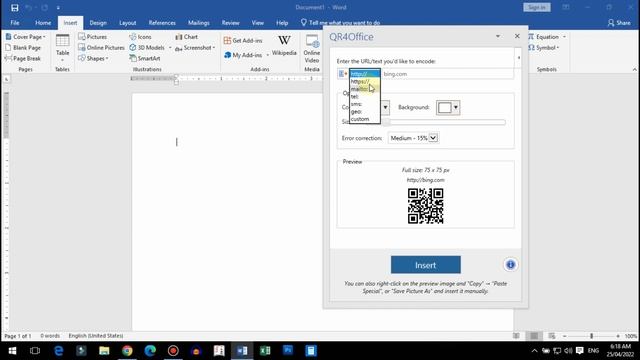640x360 pixels.
Task: Insert a Cover Page
Action: tap(25, 37)
